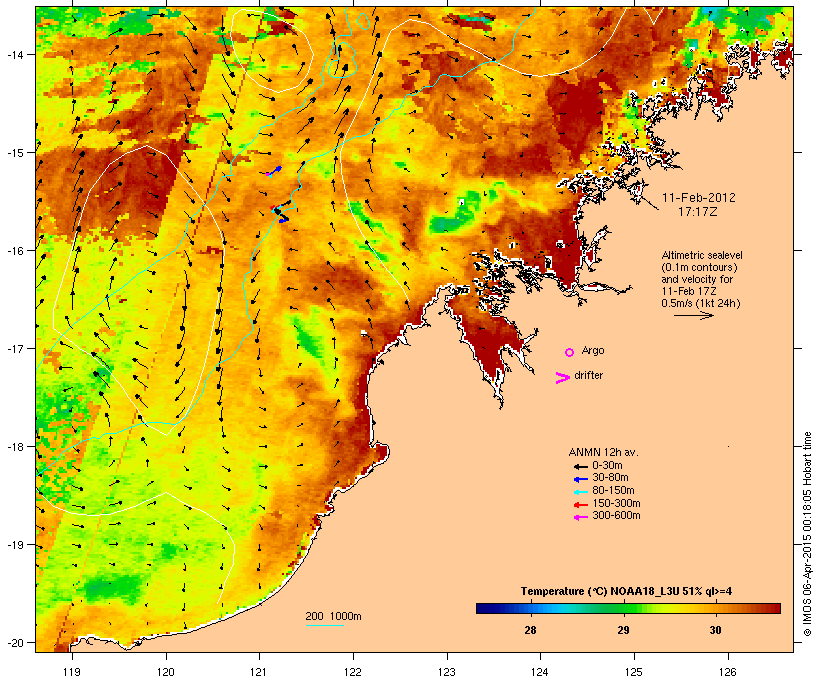
Task: Click the latitude label -14
Action: pyautogui.click(x=14, y=54)
